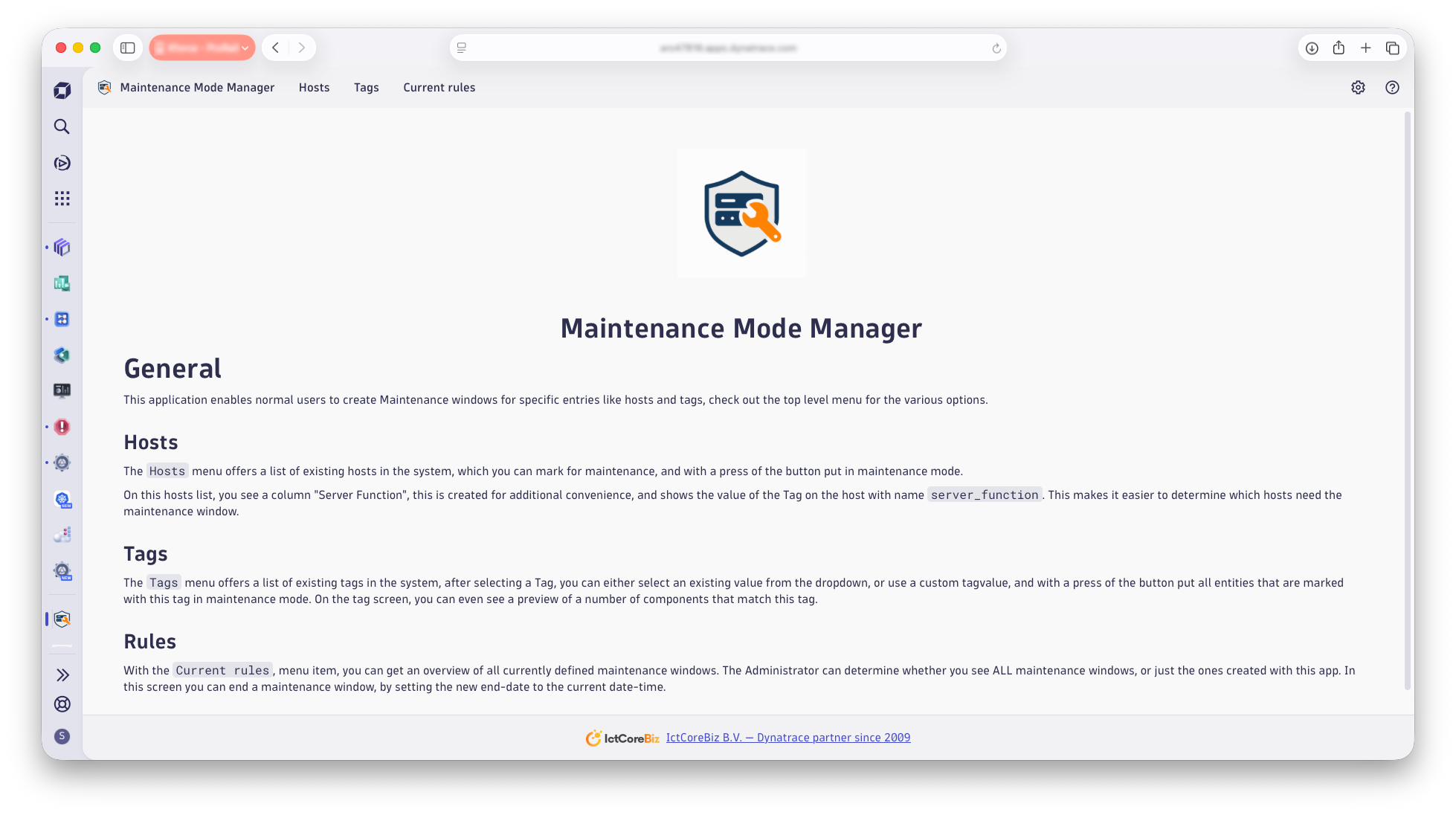Expand the sidebar with double chevron

(62, 674)
